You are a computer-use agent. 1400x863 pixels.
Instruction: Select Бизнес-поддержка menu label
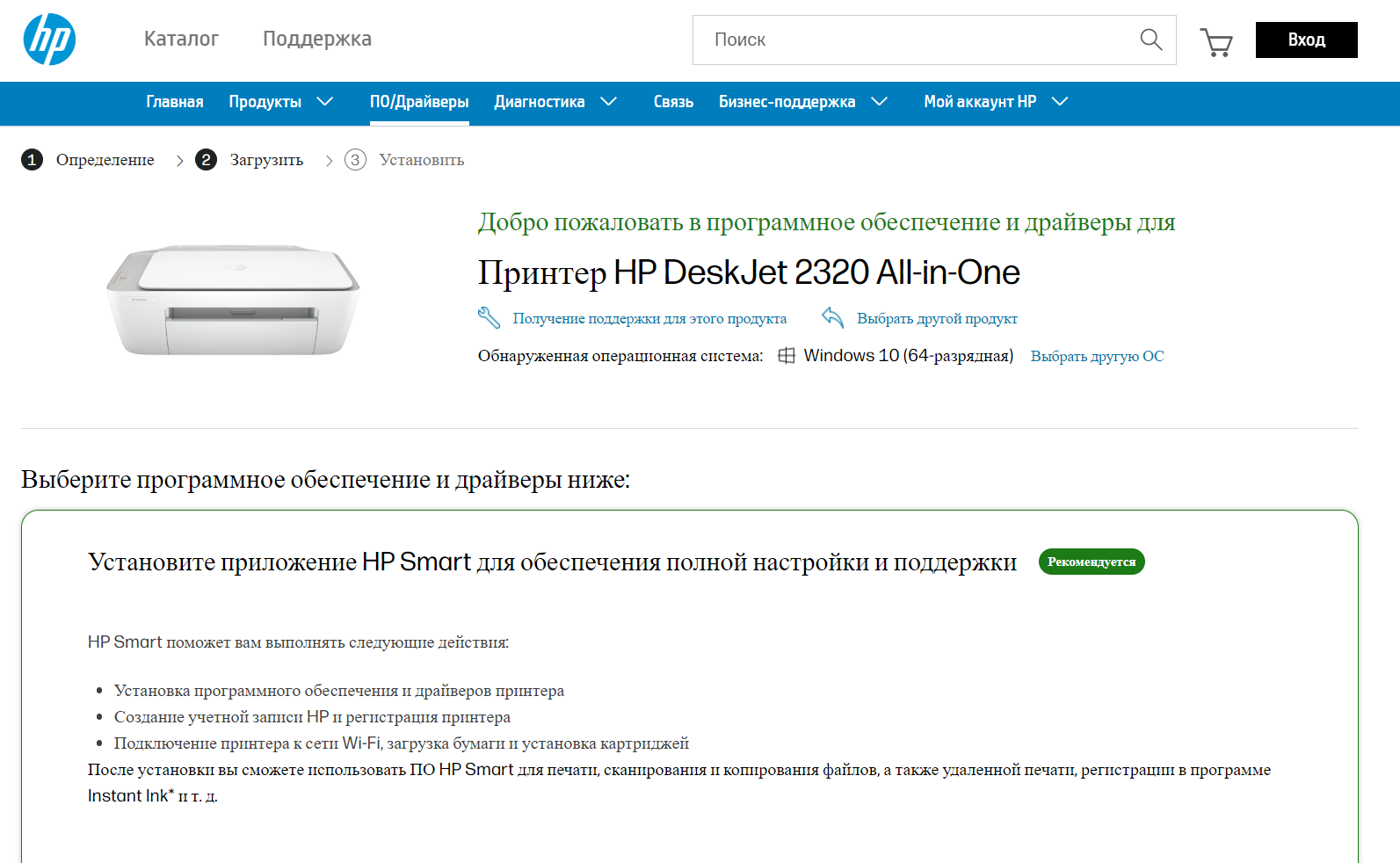787,102
